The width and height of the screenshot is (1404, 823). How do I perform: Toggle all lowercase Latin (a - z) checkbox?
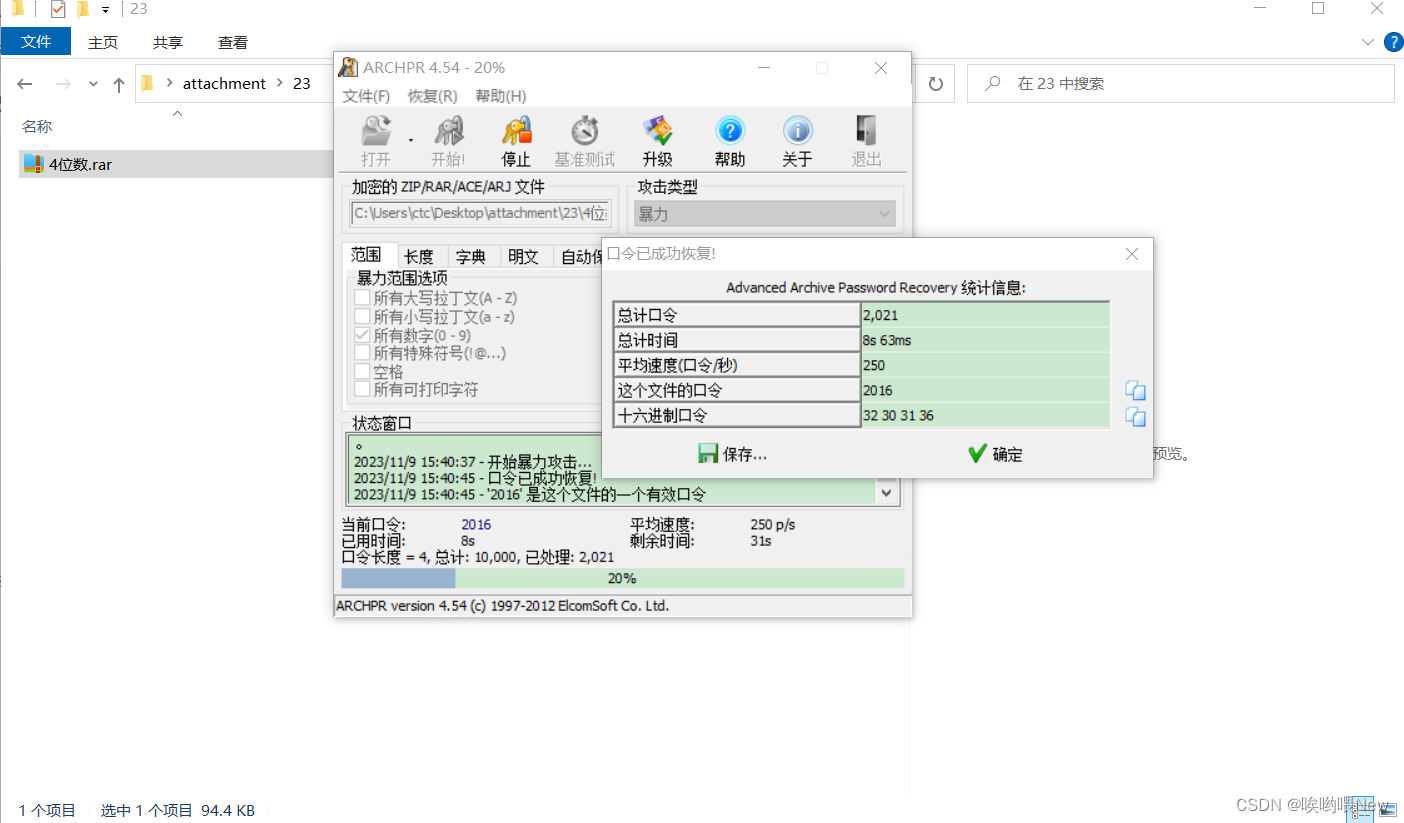[x=363, y=317]
